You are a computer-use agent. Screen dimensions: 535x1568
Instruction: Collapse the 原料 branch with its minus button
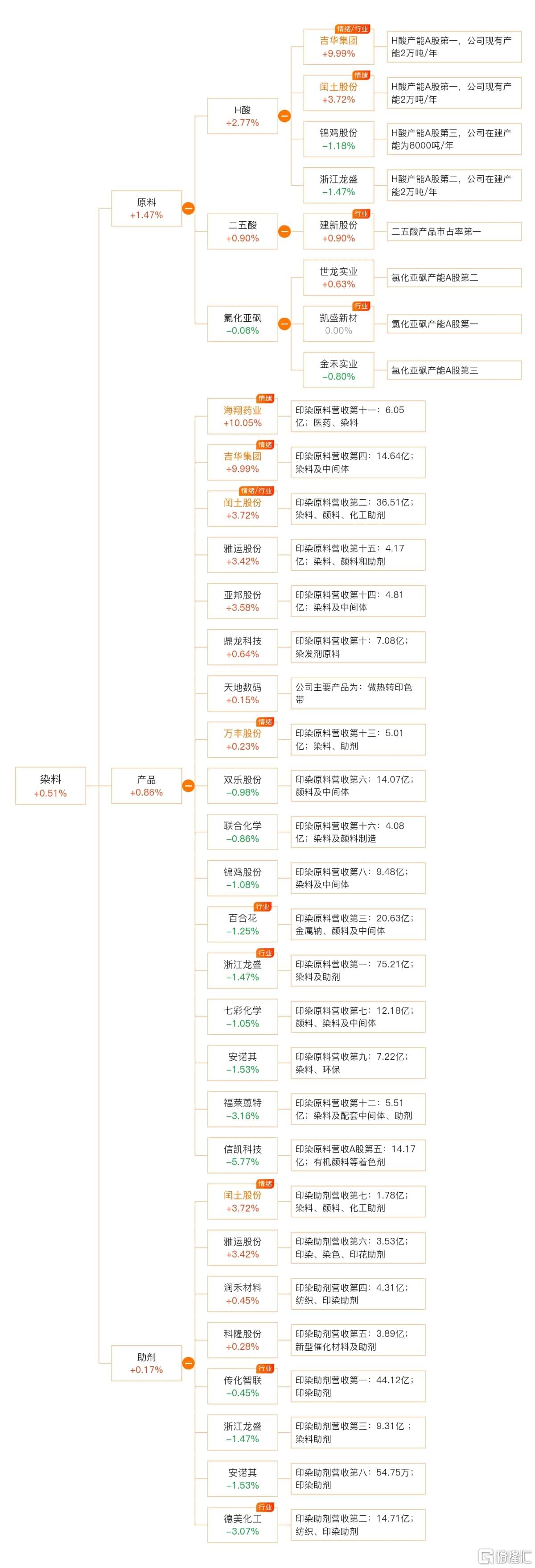click(189, 208)
